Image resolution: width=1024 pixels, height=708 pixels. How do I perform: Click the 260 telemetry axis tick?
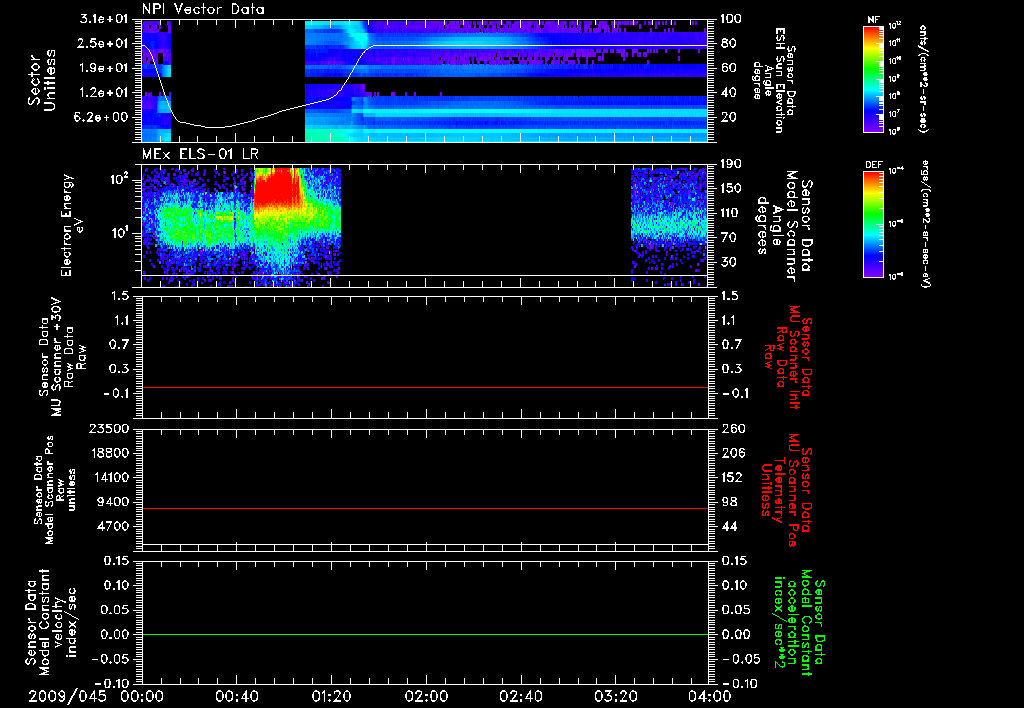tap(731, 428)
